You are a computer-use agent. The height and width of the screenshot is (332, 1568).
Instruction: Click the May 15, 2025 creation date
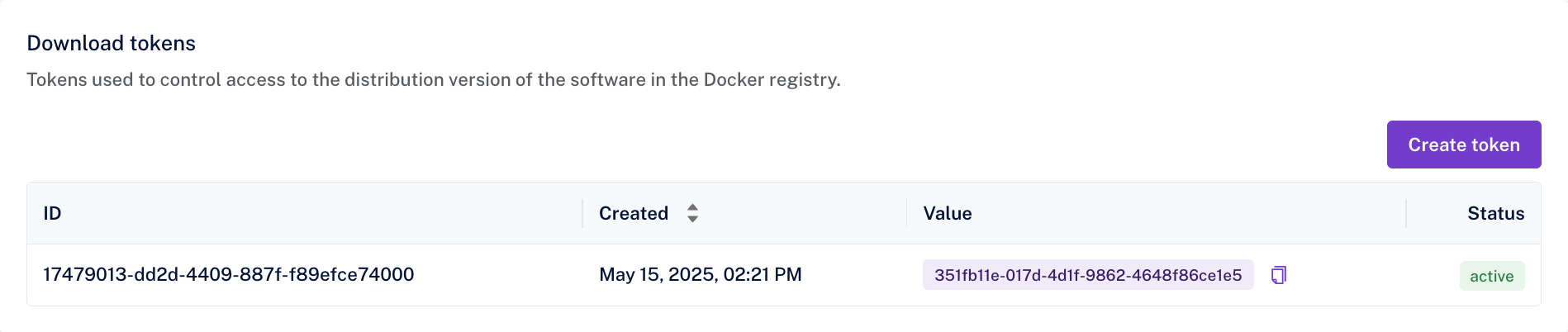658,274
